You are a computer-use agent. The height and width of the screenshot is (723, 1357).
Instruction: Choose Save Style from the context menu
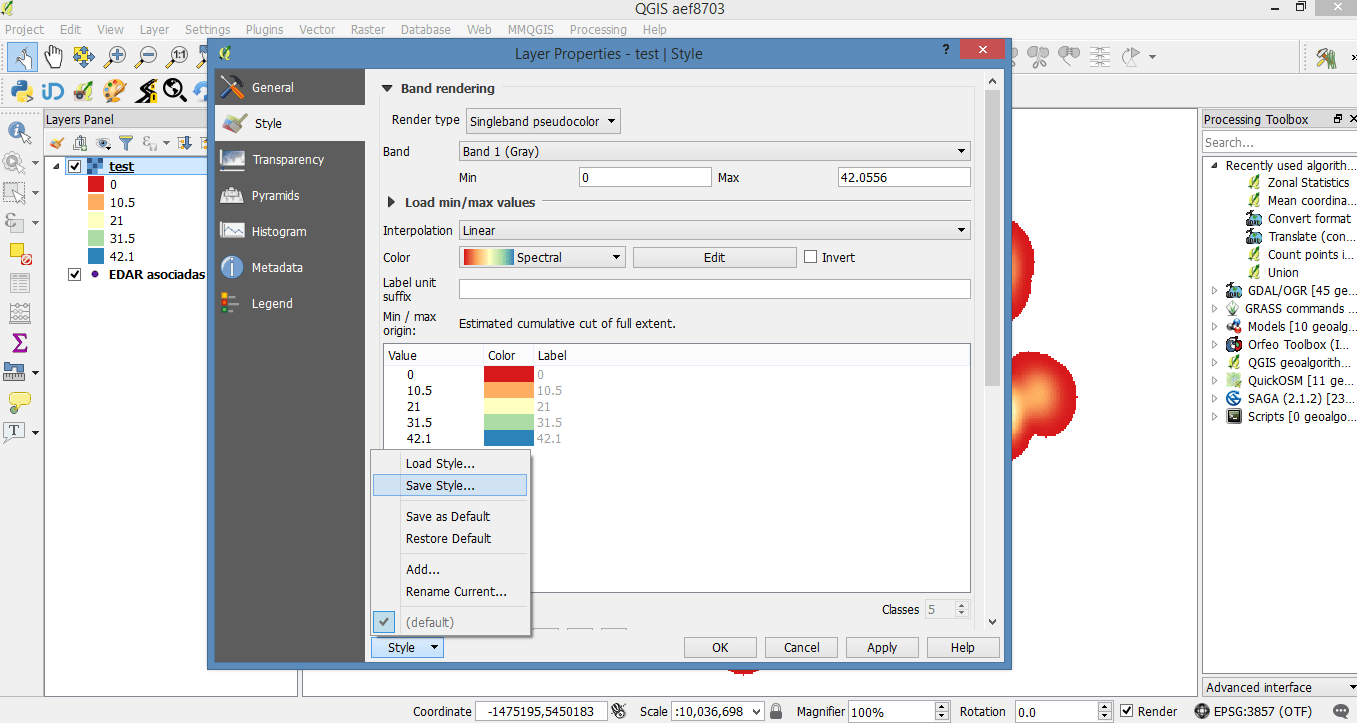pos(442,485)
